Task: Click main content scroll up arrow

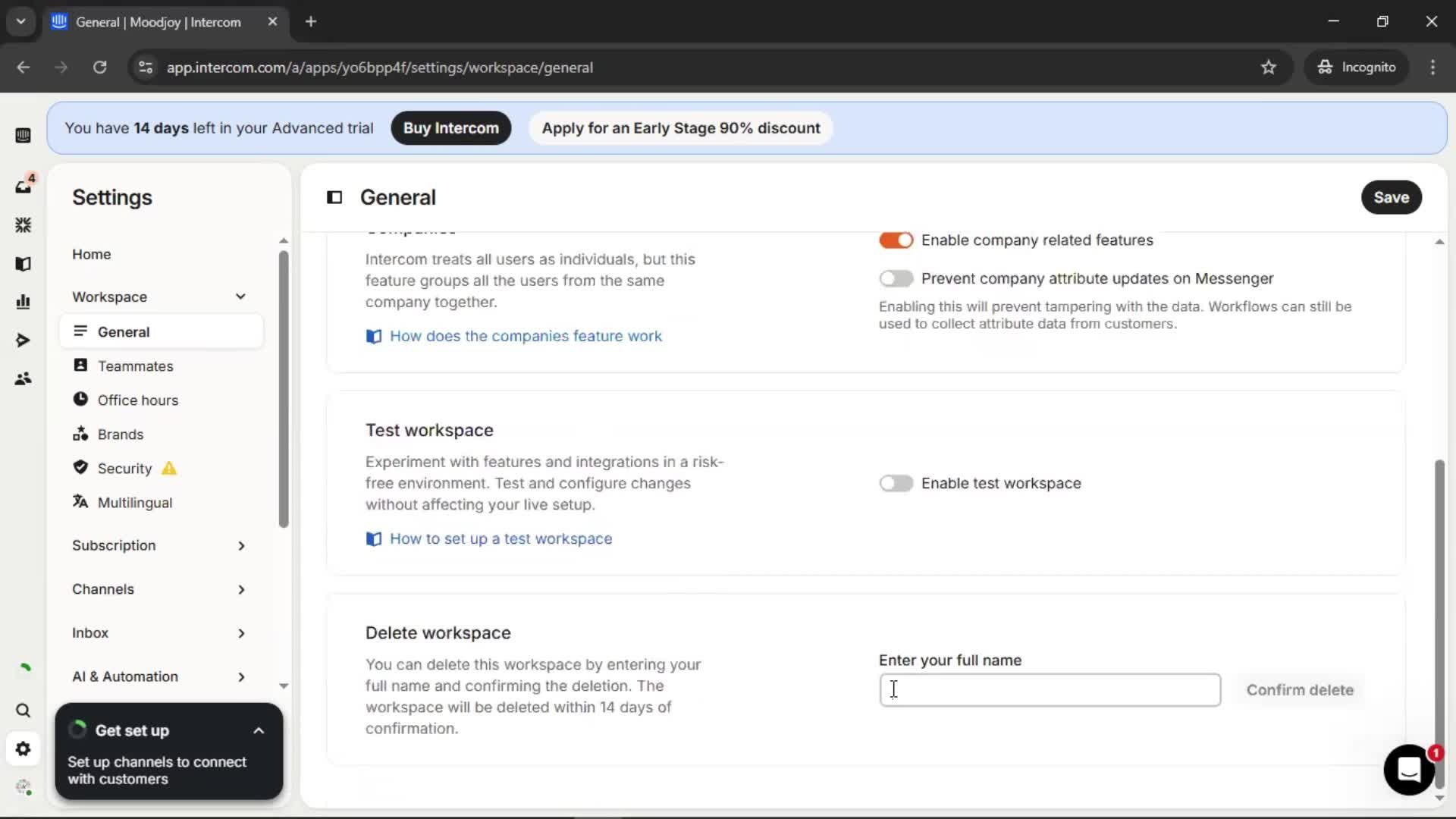Action: point(1439,242)
